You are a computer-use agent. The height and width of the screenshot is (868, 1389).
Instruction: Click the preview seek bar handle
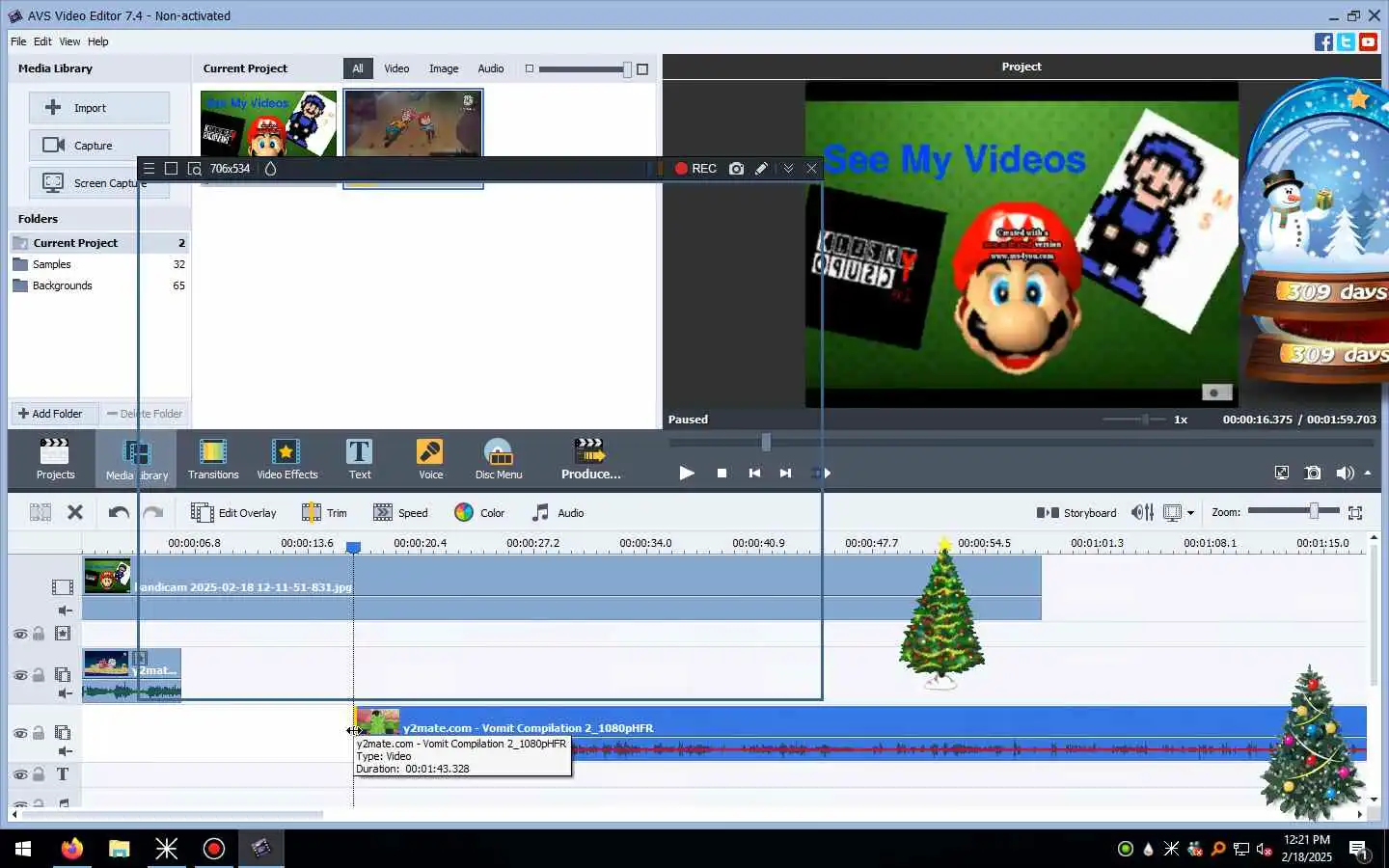coord(766,442)
